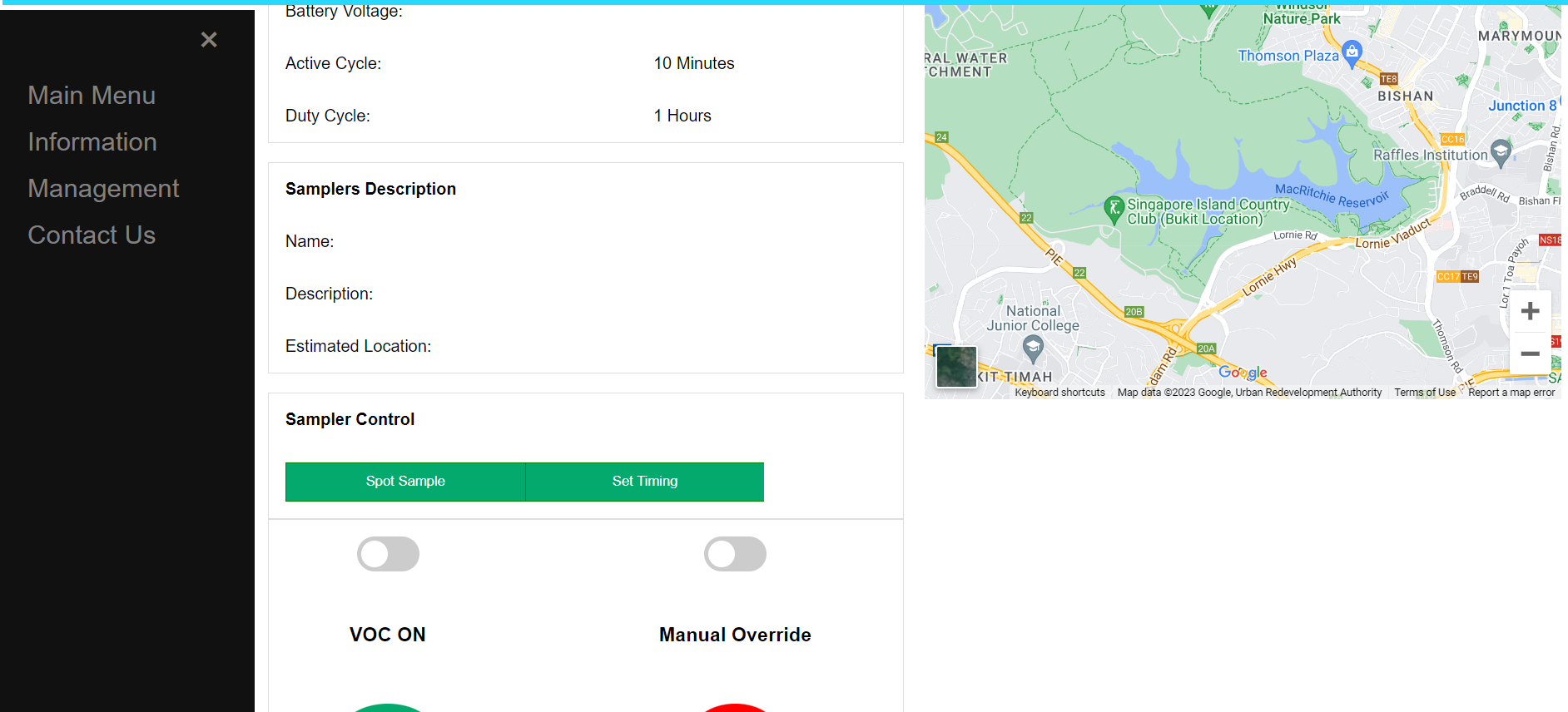Click the 24 exit marker on map

point(941,137)
